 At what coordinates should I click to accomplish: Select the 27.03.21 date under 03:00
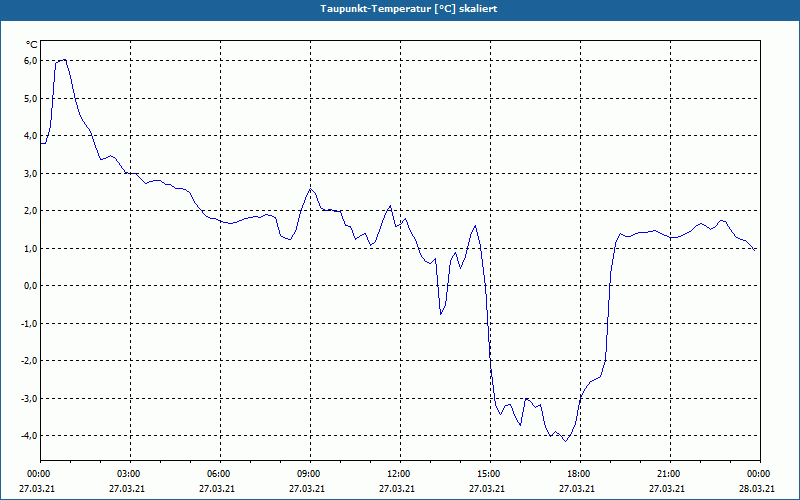[127, 488]
